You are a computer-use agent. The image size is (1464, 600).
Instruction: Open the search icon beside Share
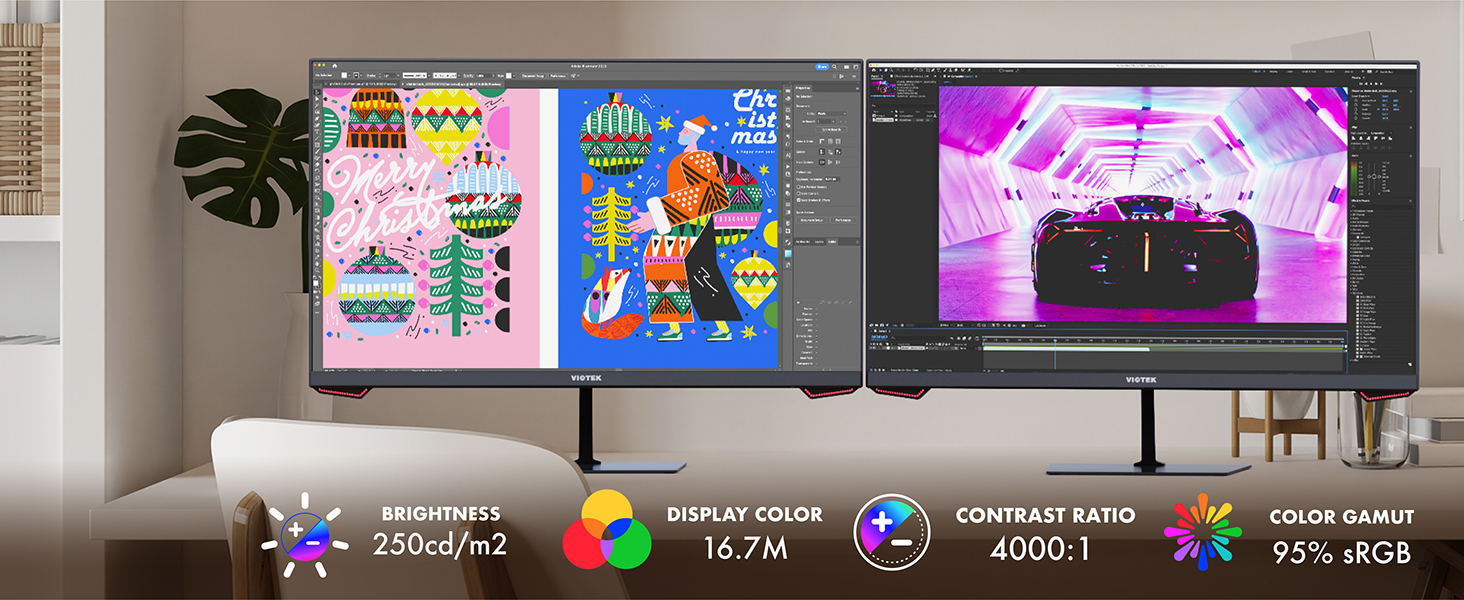click(x=834, y=67)
